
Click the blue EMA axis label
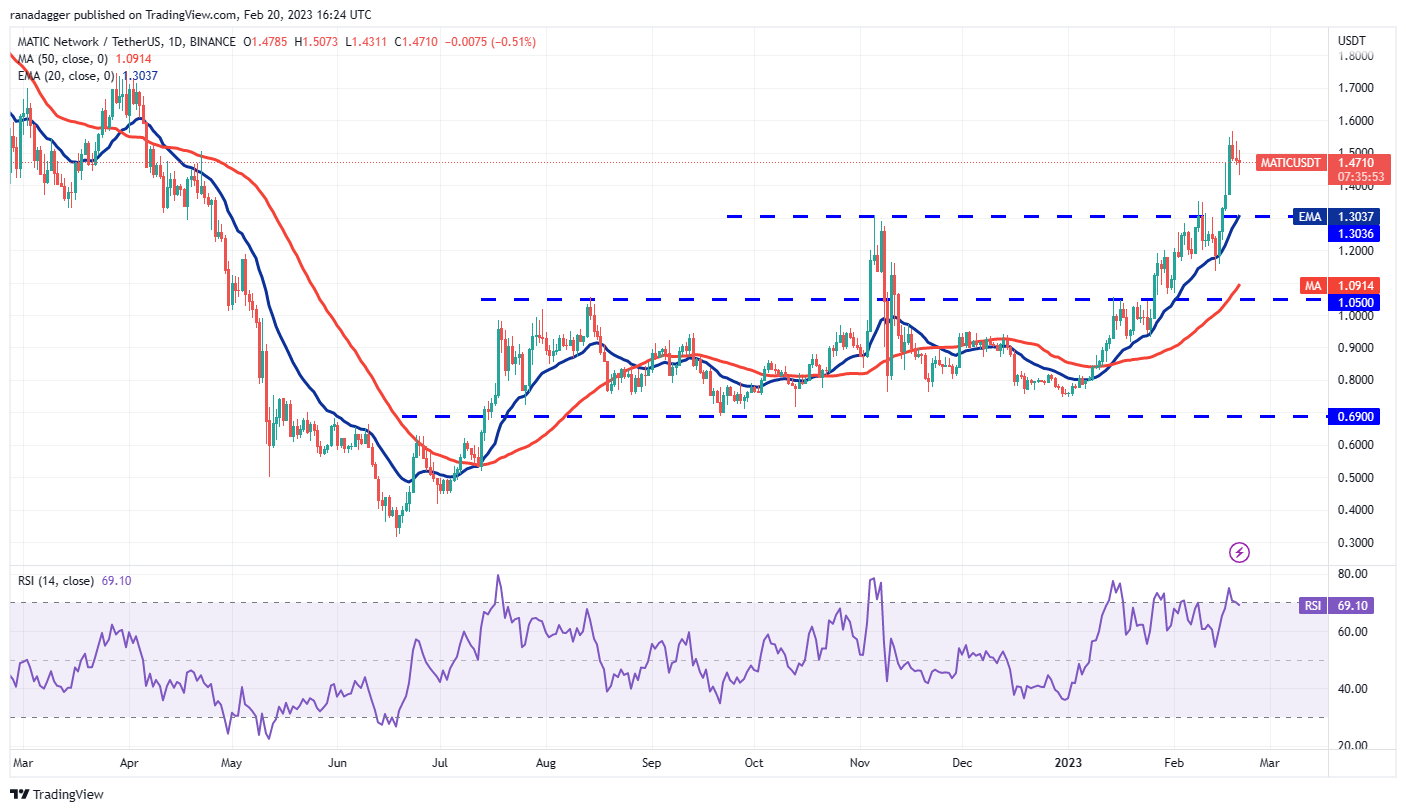pyautogui.click(x=1311, y=217)
